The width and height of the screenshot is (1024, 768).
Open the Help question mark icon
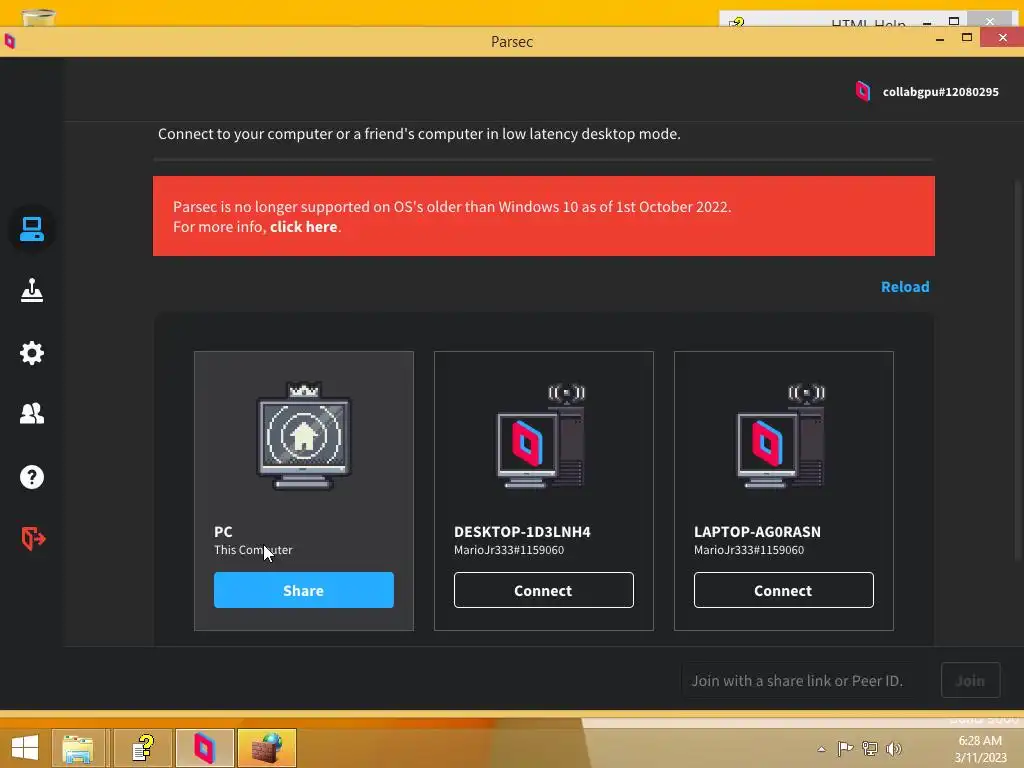(31, 477)
